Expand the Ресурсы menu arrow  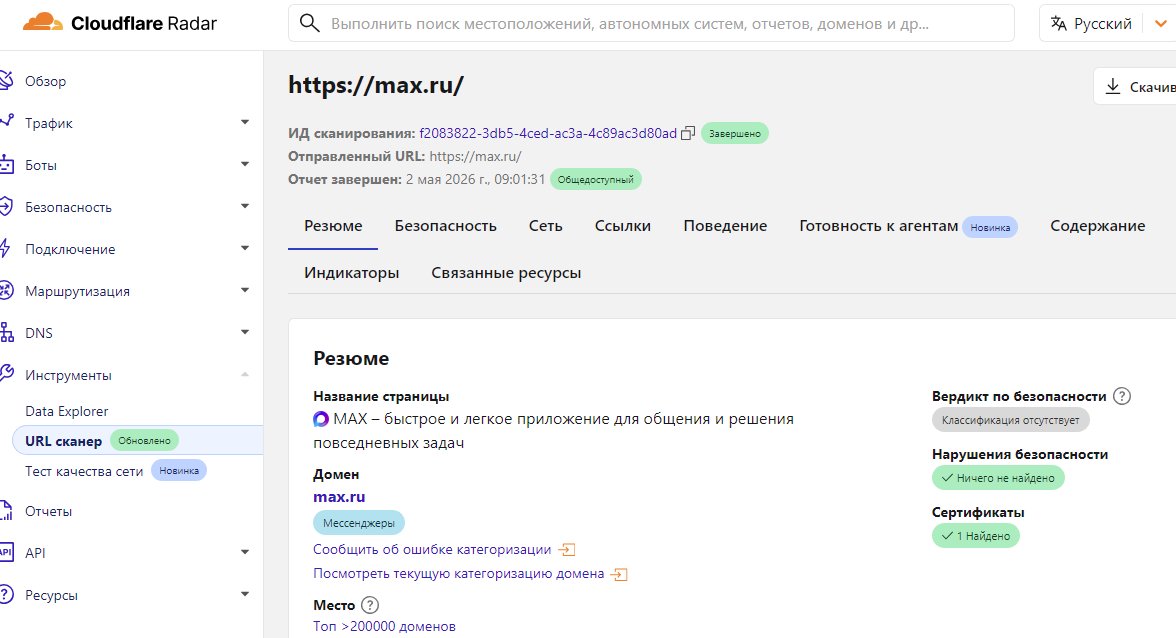click(x=244, y=594)
